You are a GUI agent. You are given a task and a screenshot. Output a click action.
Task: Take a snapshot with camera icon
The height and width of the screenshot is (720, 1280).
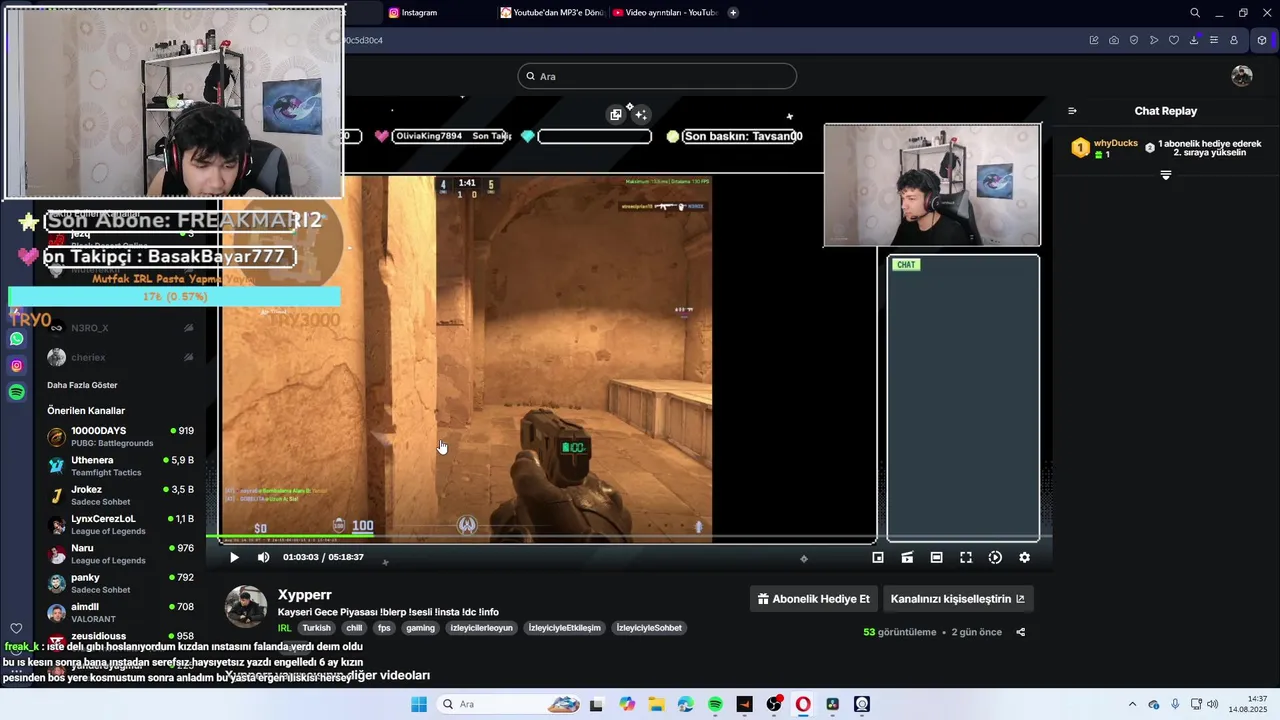[1114, 40]
